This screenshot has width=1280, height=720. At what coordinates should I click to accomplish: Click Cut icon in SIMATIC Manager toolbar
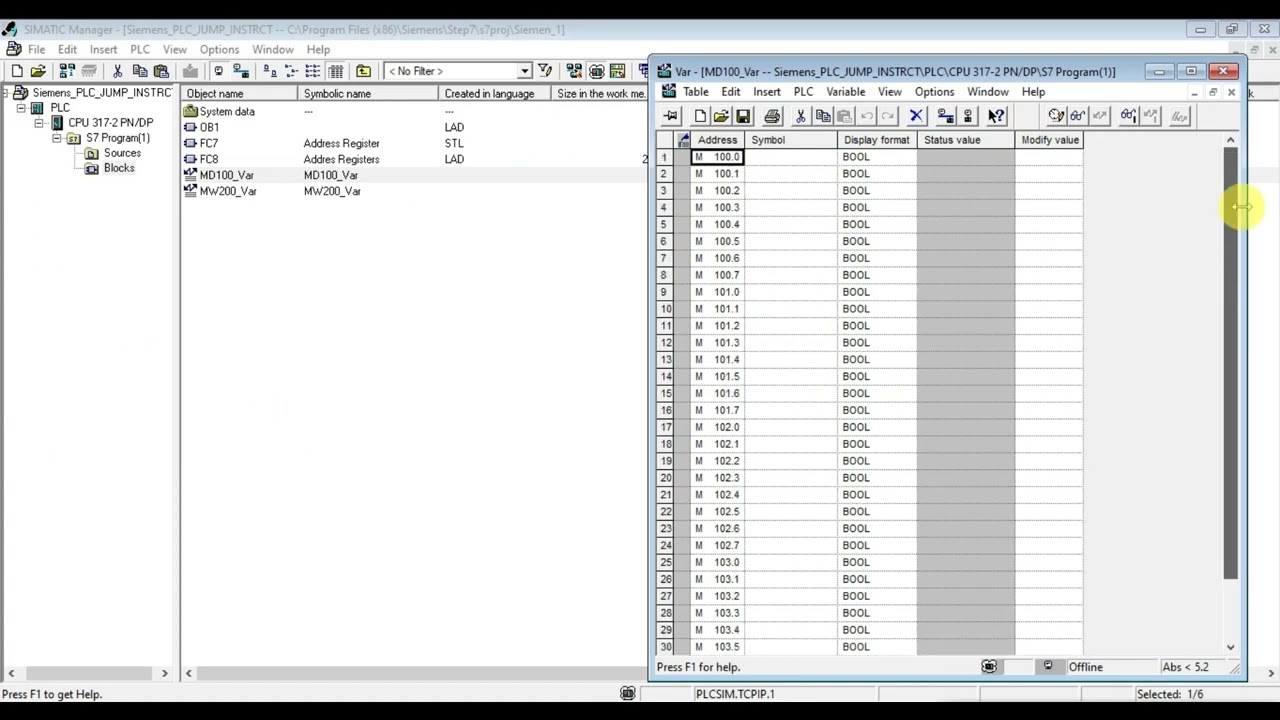coord(117,71)
